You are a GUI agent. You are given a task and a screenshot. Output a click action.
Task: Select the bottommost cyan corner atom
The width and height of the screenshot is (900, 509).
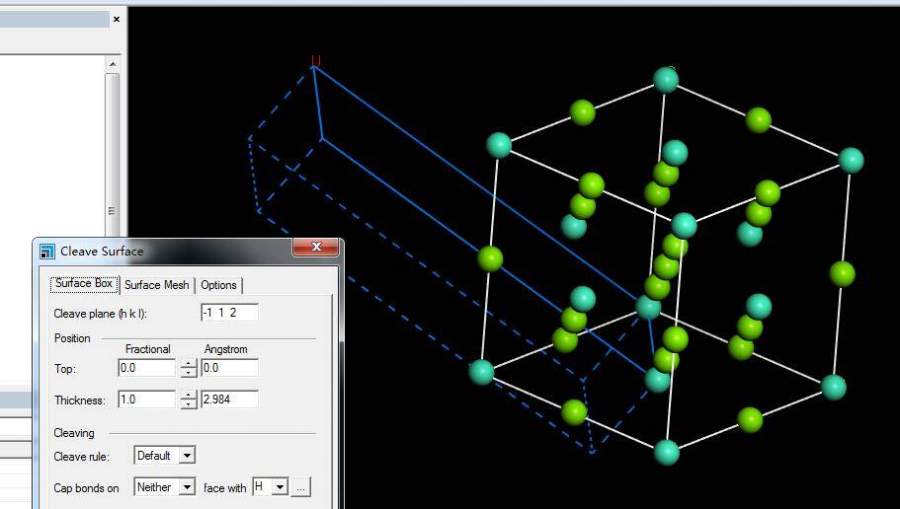coord(666,452)
